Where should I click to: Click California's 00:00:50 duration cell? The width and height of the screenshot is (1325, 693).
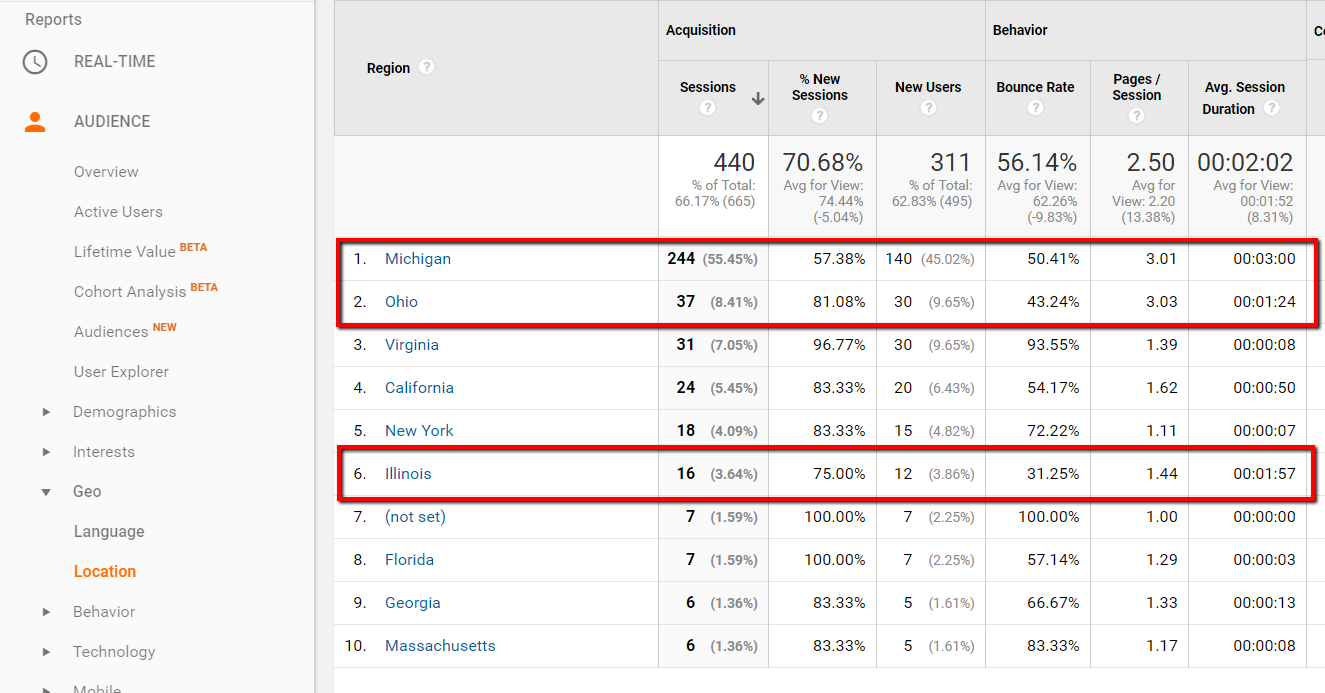[1264, 388]
